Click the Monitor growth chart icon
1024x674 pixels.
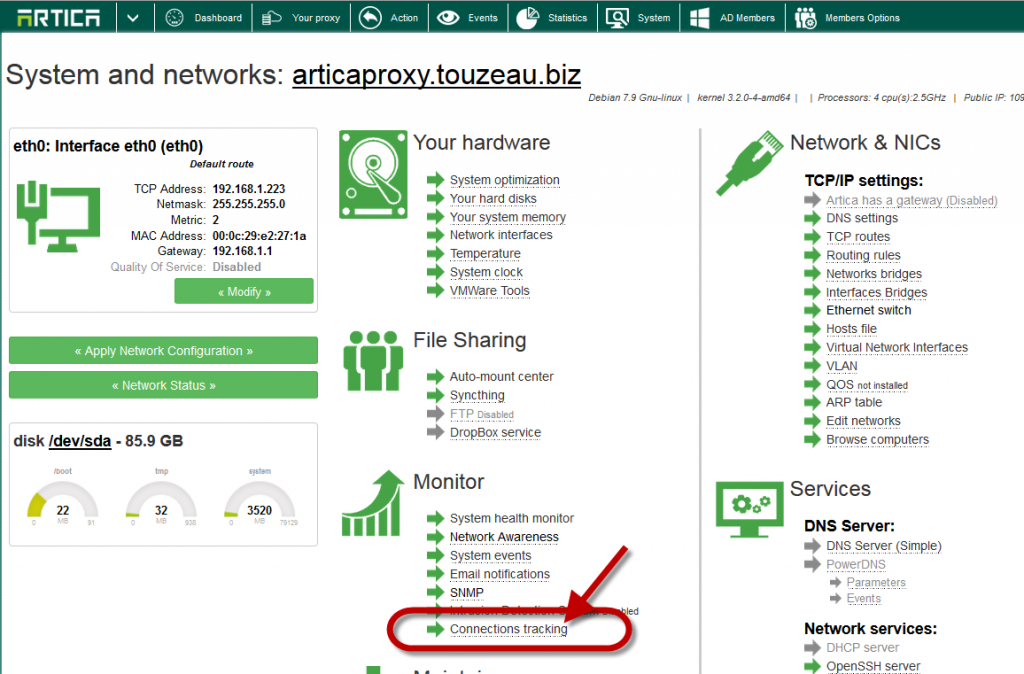click(x=372, y=504)
